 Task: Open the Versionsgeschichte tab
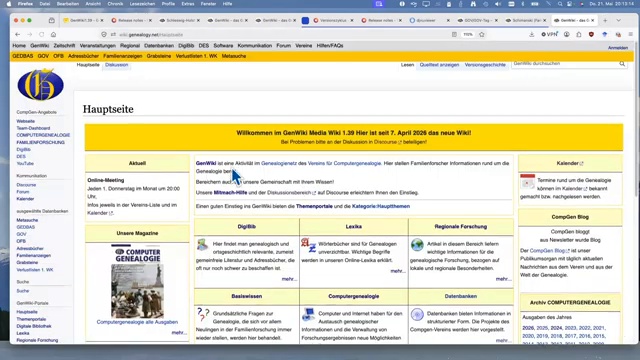point(485,65)
